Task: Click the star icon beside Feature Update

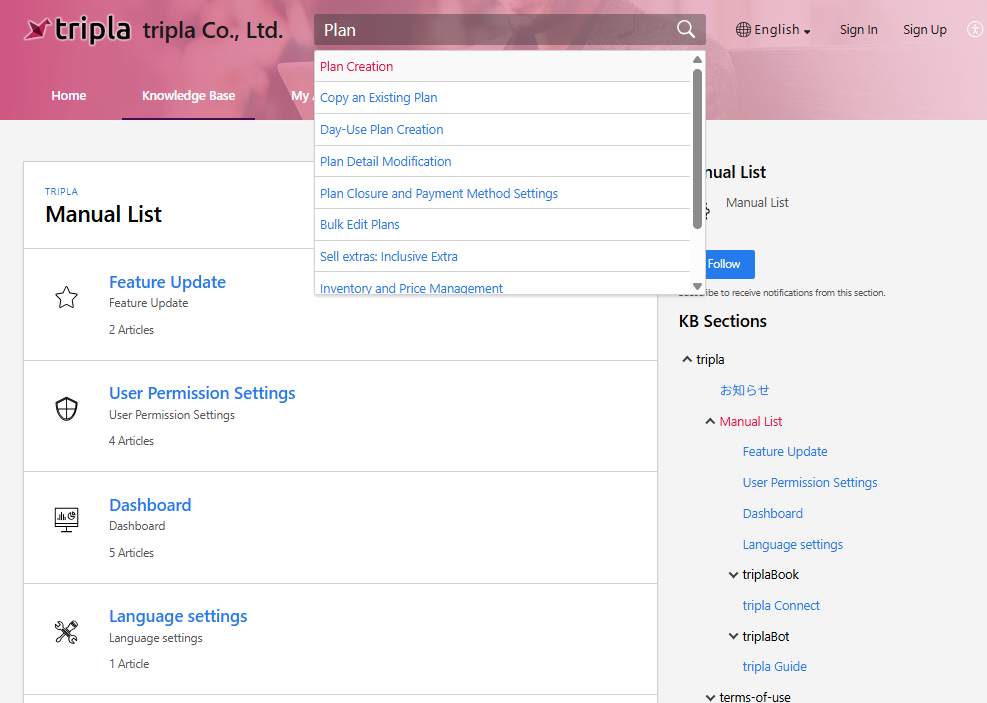Action: 66,297
